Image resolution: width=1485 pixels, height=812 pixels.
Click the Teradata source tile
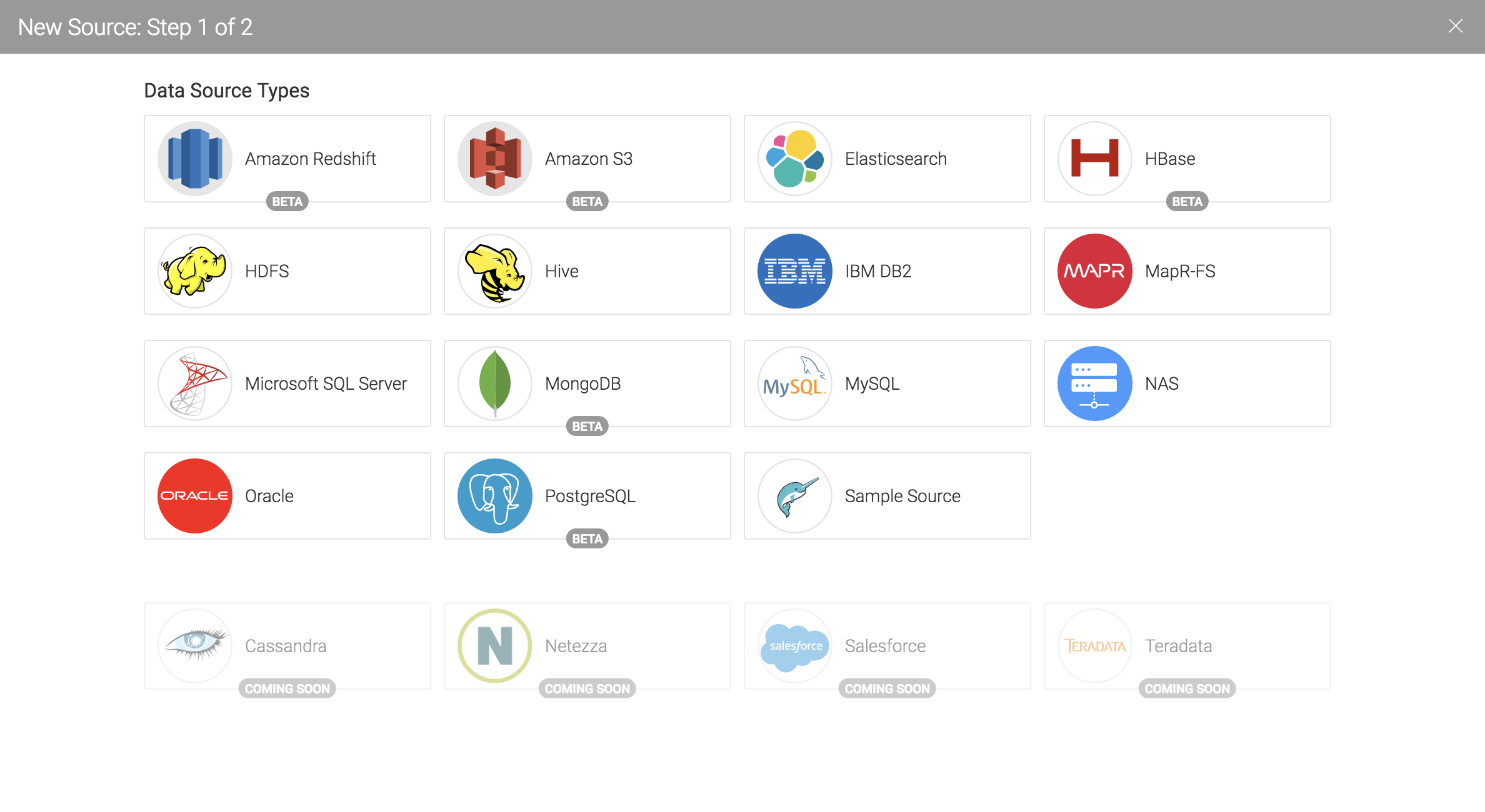coord(1187,646)
